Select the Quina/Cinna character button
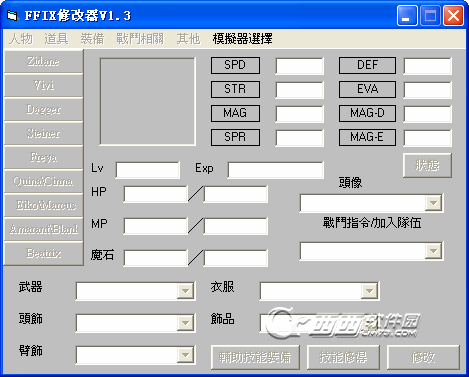469x377 pixels. tap(43, 181)
